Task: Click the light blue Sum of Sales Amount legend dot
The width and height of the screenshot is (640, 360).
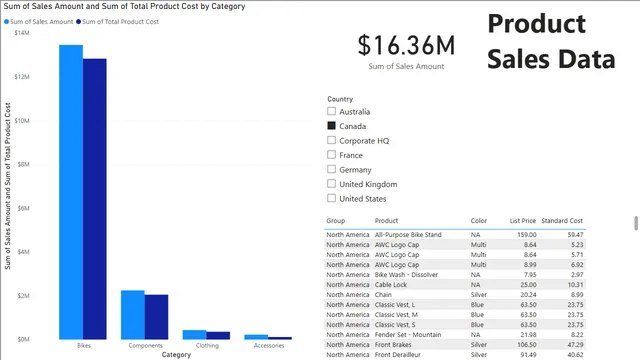Action: (7, 22)
